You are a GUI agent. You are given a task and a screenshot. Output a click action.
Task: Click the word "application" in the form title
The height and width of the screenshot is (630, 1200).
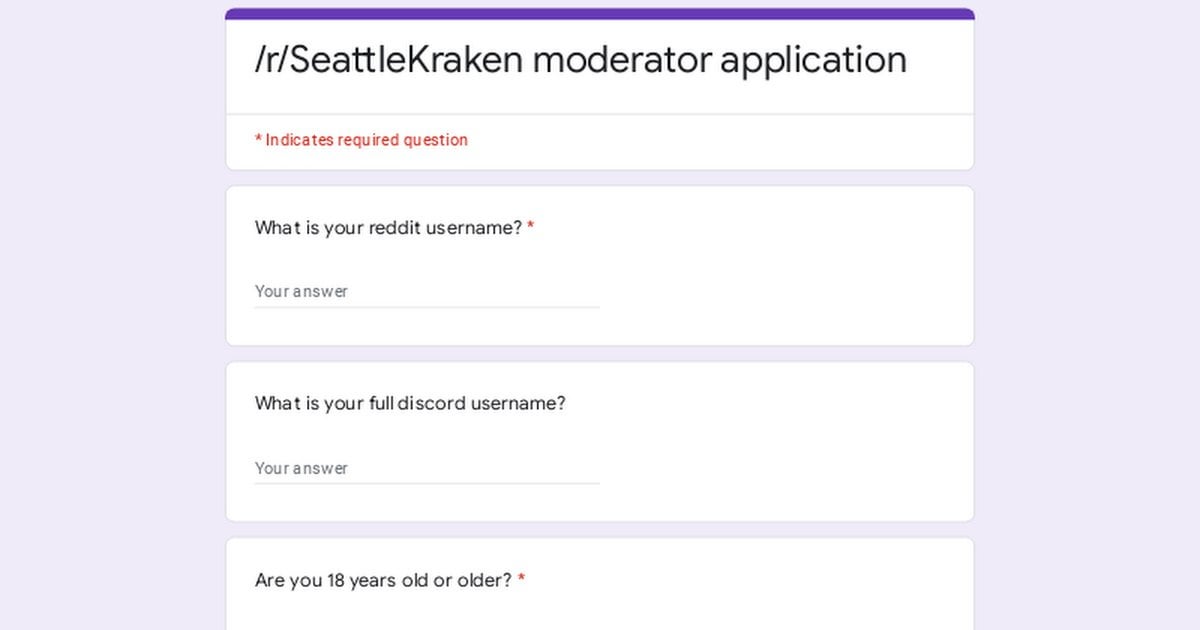(x=813, y=60)
